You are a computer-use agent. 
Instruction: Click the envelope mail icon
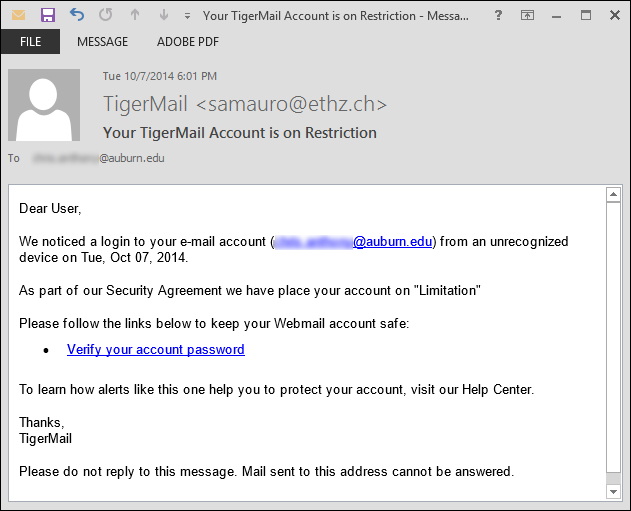click(18, 15)
